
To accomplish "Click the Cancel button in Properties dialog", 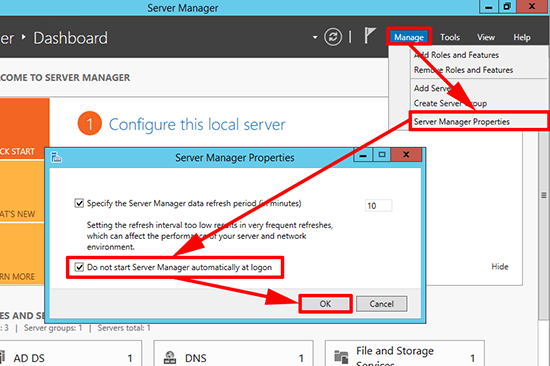I will coord(382,304).
